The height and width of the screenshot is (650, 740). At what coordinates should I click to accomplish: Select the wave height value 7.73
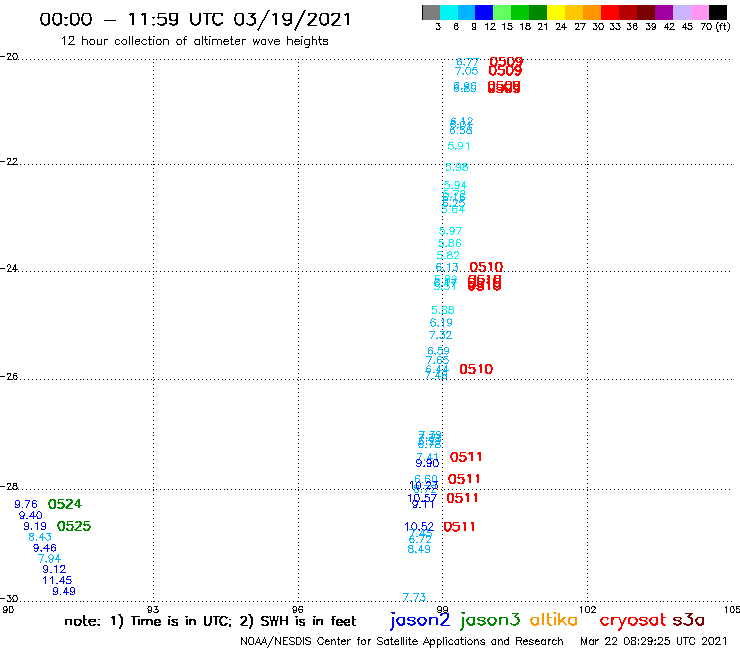tap(414, 598)
